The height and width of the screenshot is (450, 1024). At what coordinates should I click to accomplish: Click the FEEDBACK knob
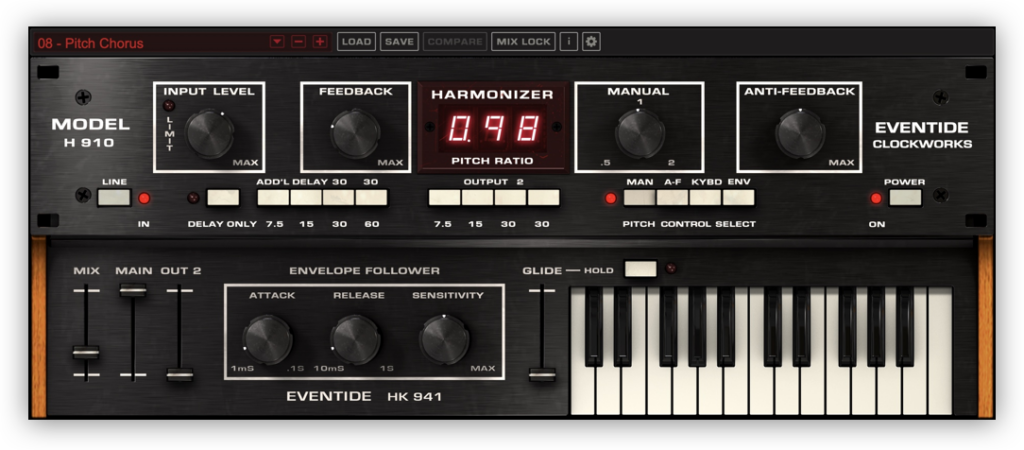coord(355,133)
